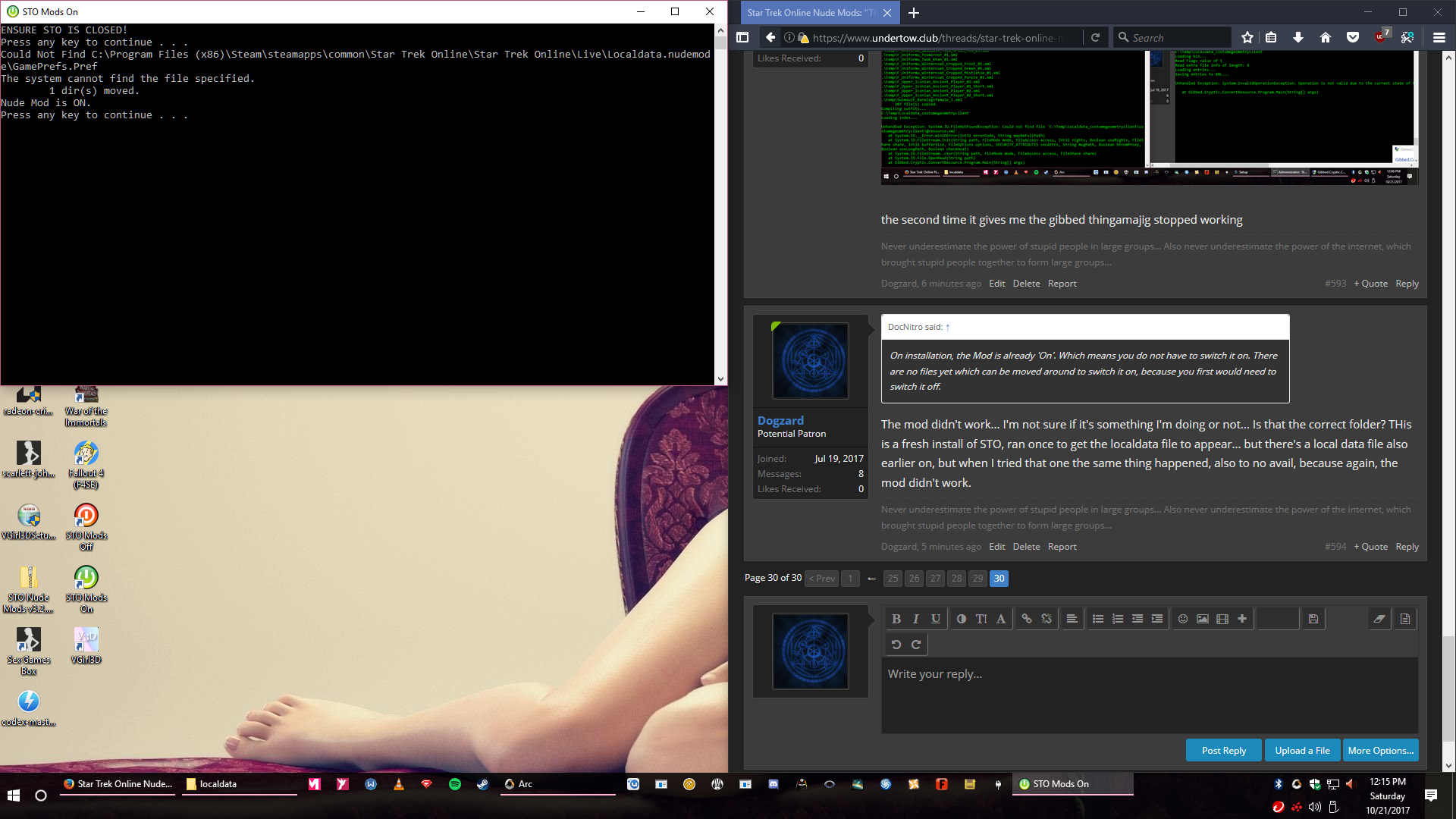Toggle bold formatting in reply editor

[896, 619]
